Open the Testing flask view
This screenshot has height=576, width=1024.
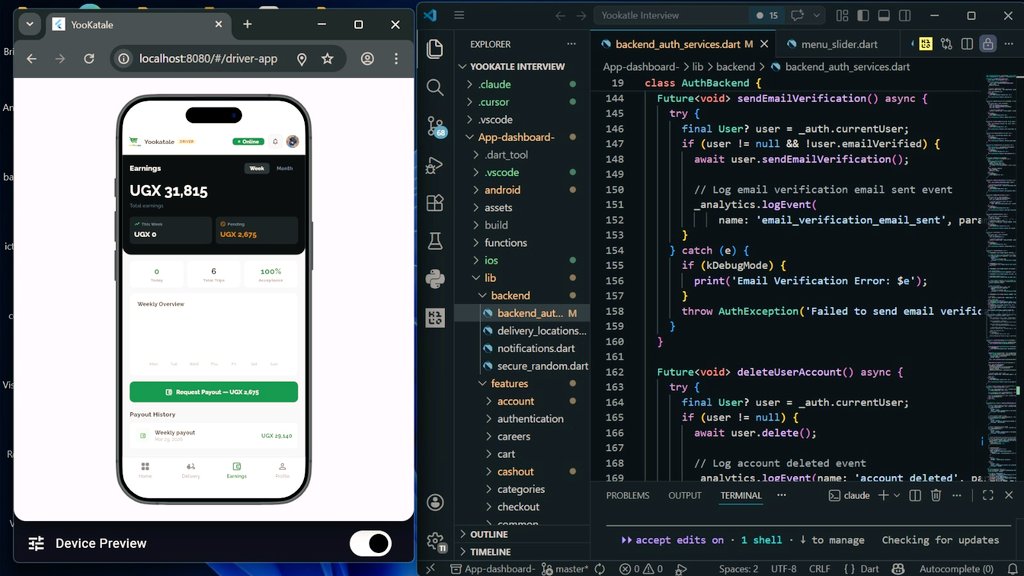[435, 241]
